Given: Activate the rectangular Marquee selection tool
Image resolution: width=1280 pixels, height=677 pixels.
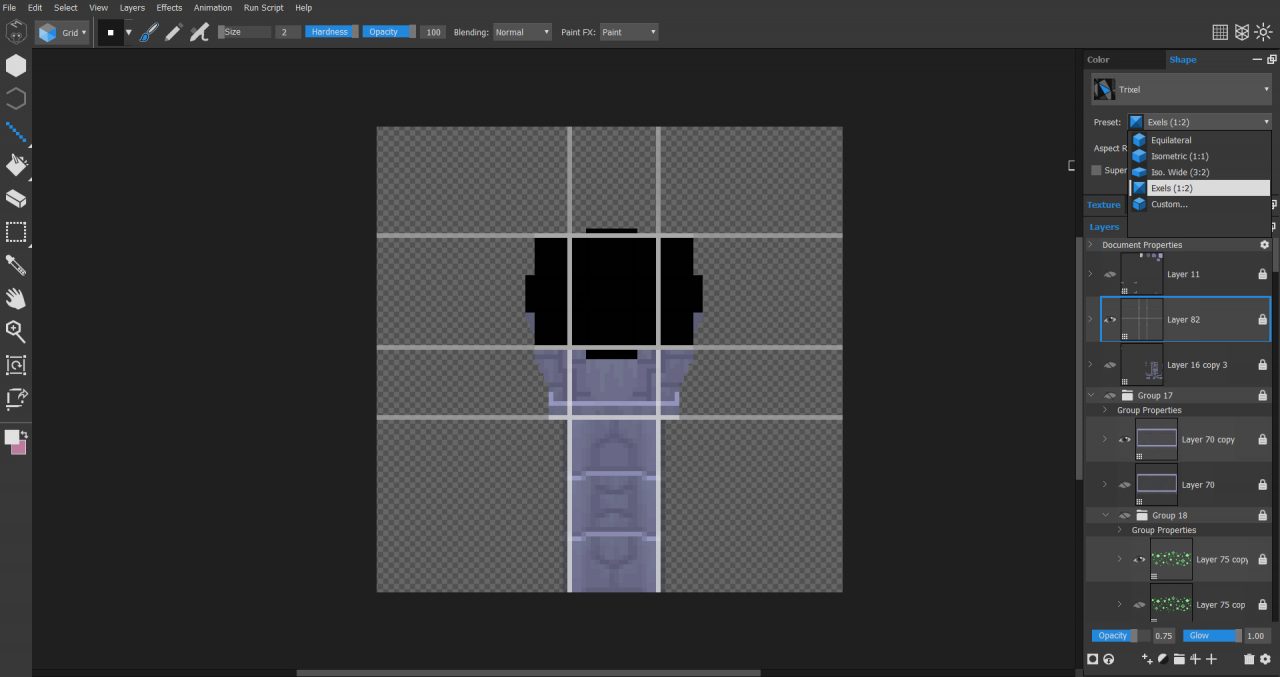Looking at the screenshot, I should 16,232.
